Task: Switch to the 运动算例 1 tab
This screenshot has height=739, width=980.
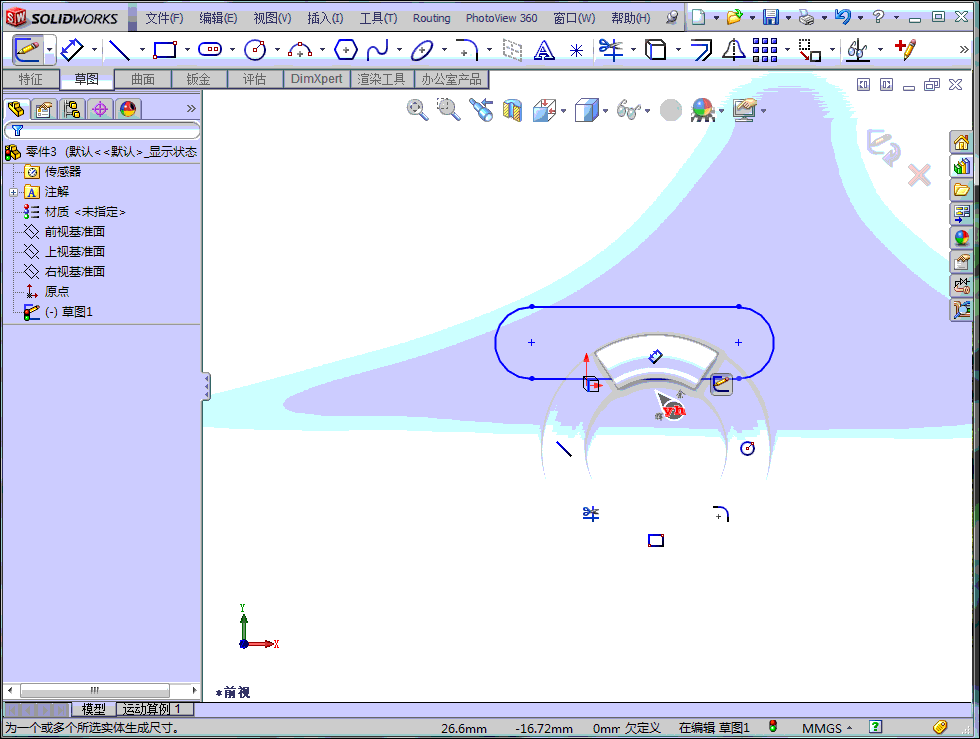Action: click(x=154, y=709)
